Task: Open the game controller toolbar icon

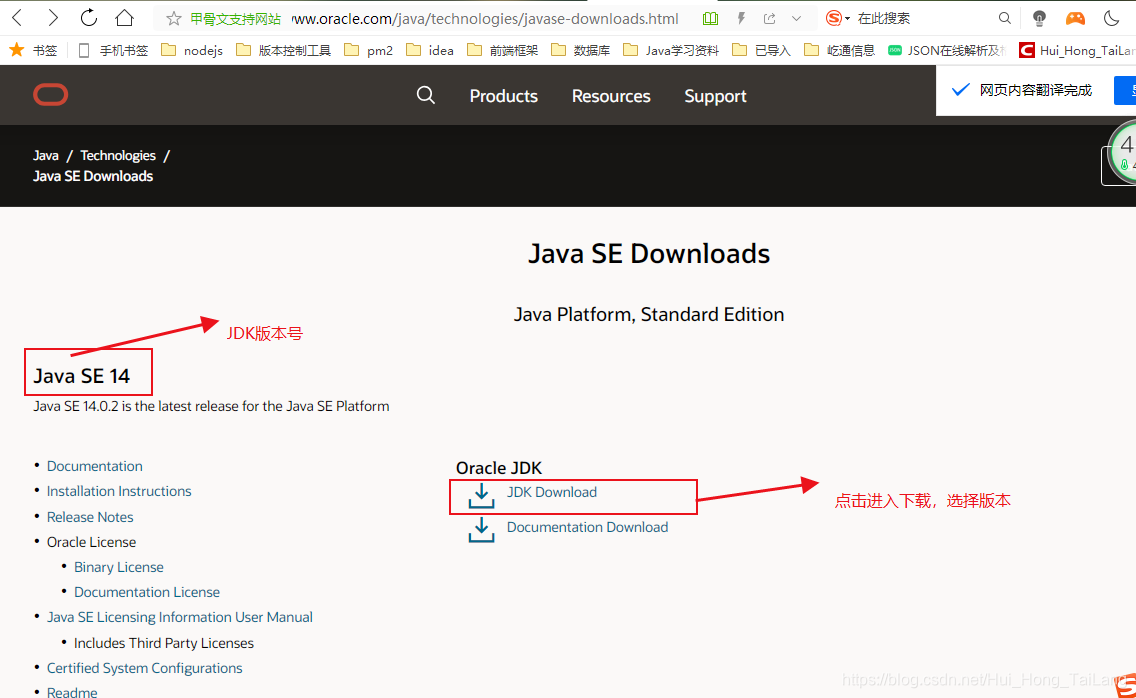Action: tap(1075, 18)
